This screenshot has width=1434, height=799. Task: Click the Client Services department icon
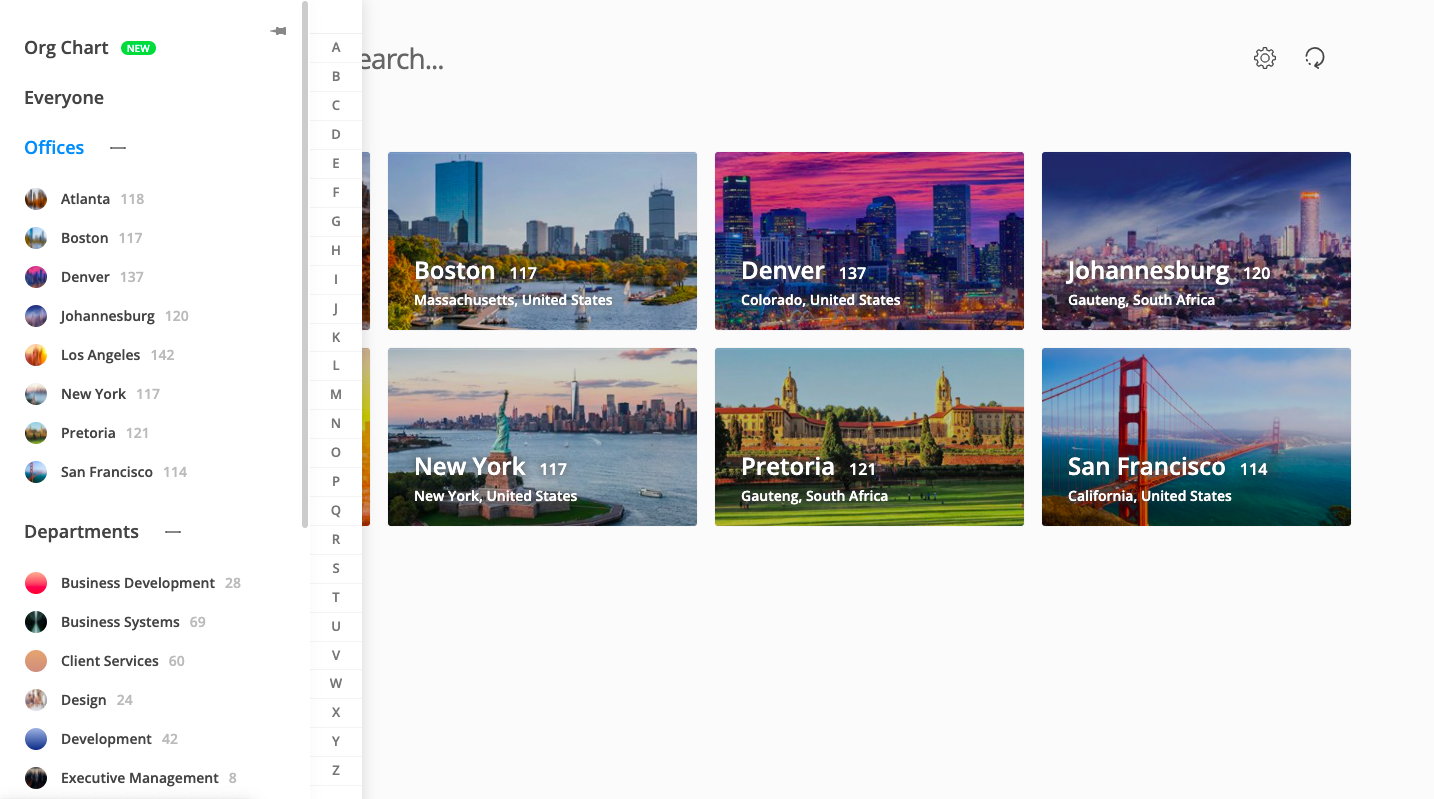36,661
